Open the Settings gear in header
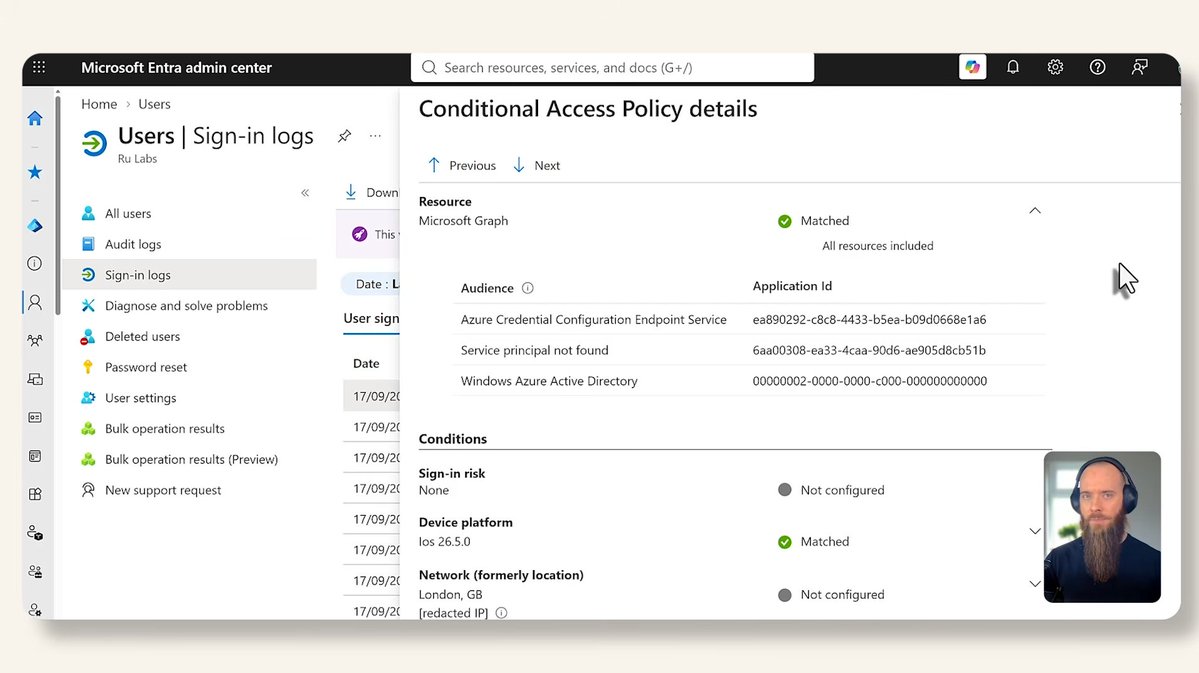This screenshot has width=1199, height=673. click(1055, 67)
